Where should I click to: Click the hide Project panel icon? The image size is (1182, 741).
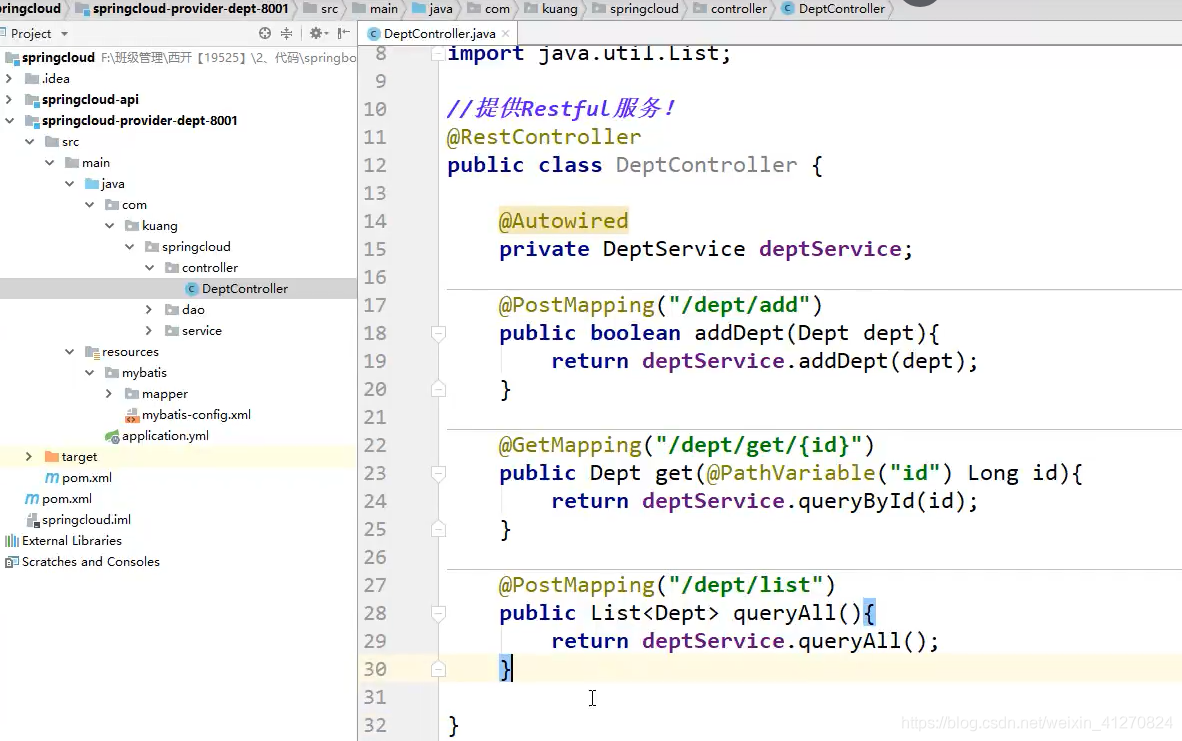click(x=344, y=33)
